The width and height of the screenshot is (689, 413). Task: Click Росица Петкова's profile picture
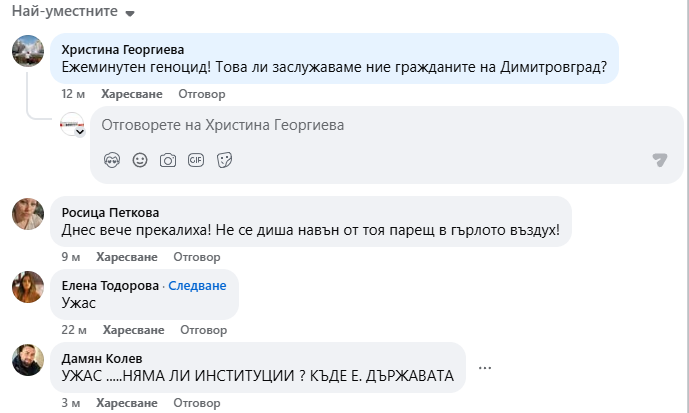coord(27,213)
